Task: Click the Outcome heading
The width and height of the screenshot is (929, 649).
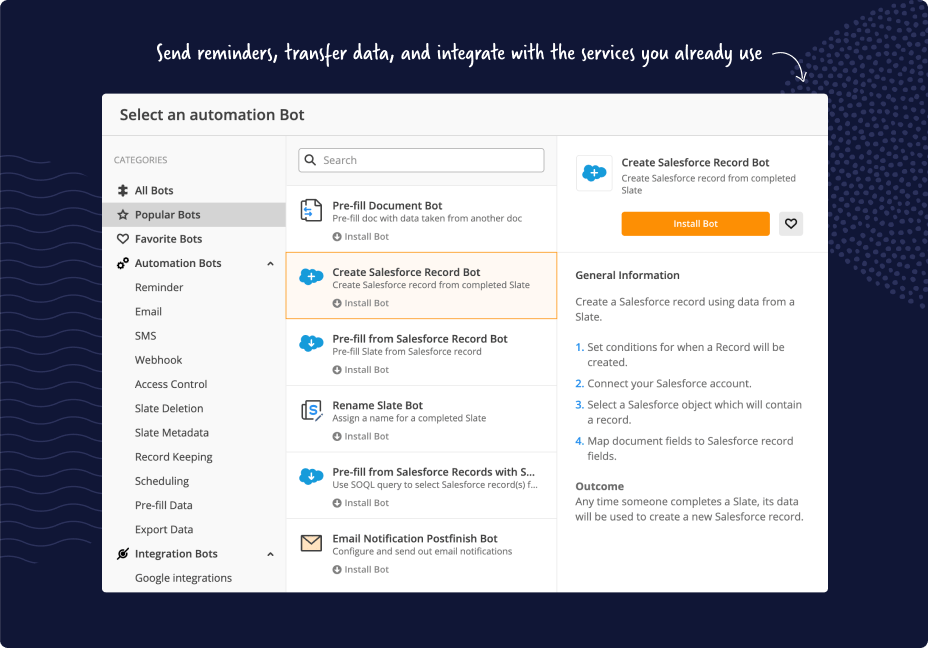Action: tap(600, 486)
